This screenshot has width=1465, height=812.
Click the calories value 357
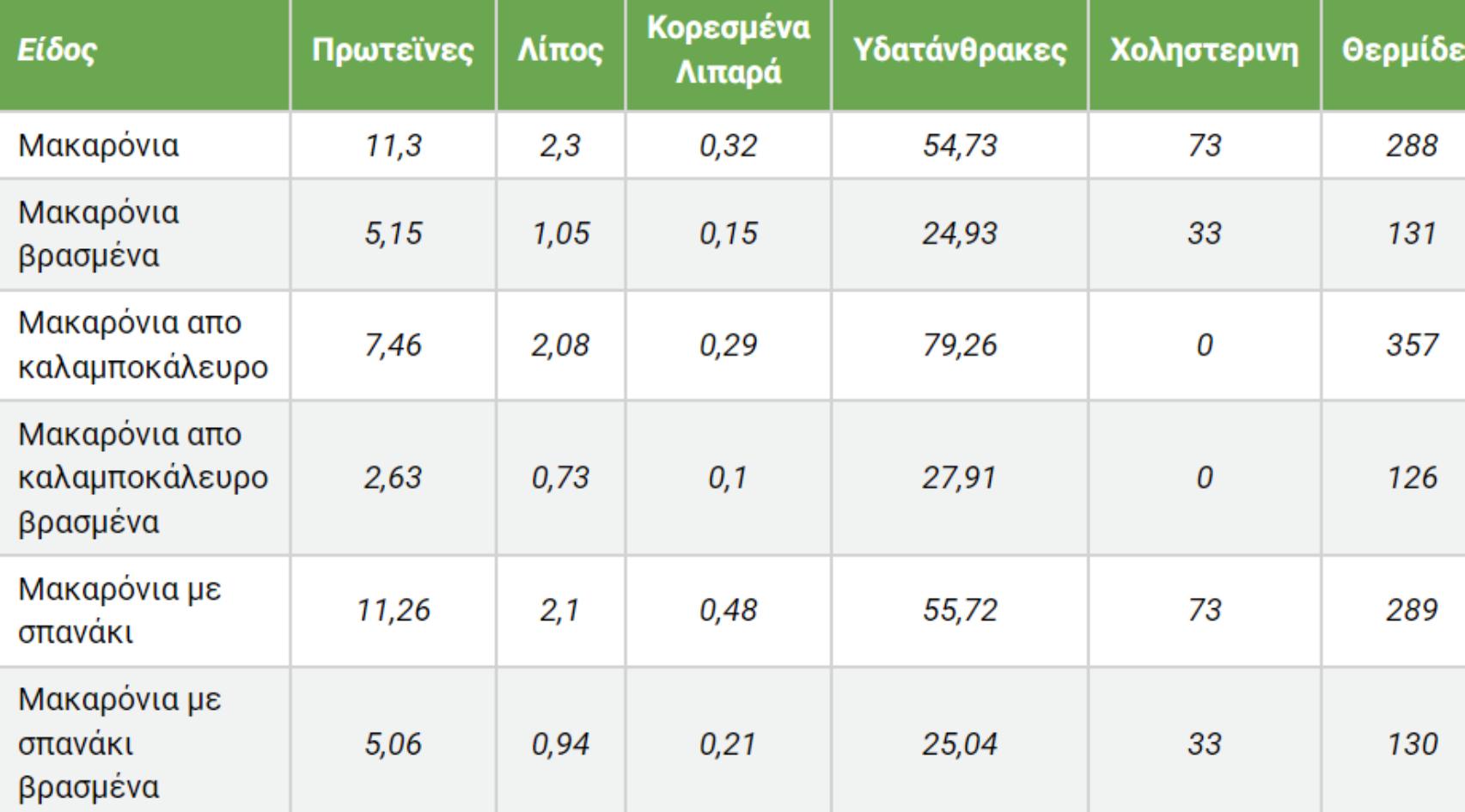(1411, 345)
